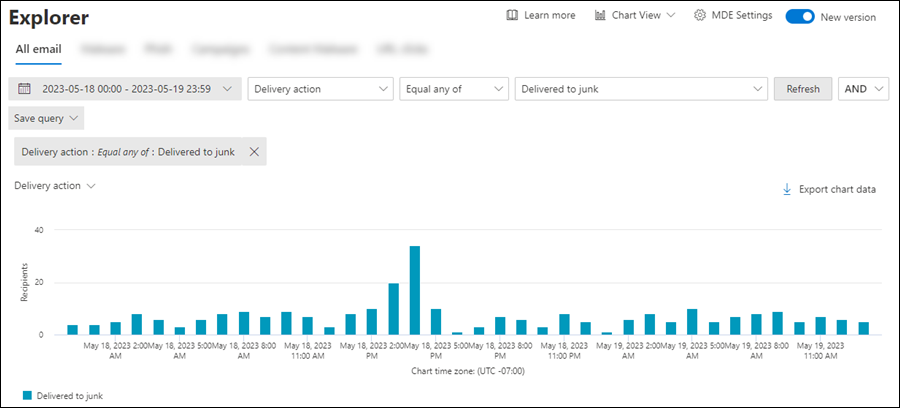Remove the Delivered to junk filter chip
This screenshot has width=900, height=408.
click(x=254, y=152)
